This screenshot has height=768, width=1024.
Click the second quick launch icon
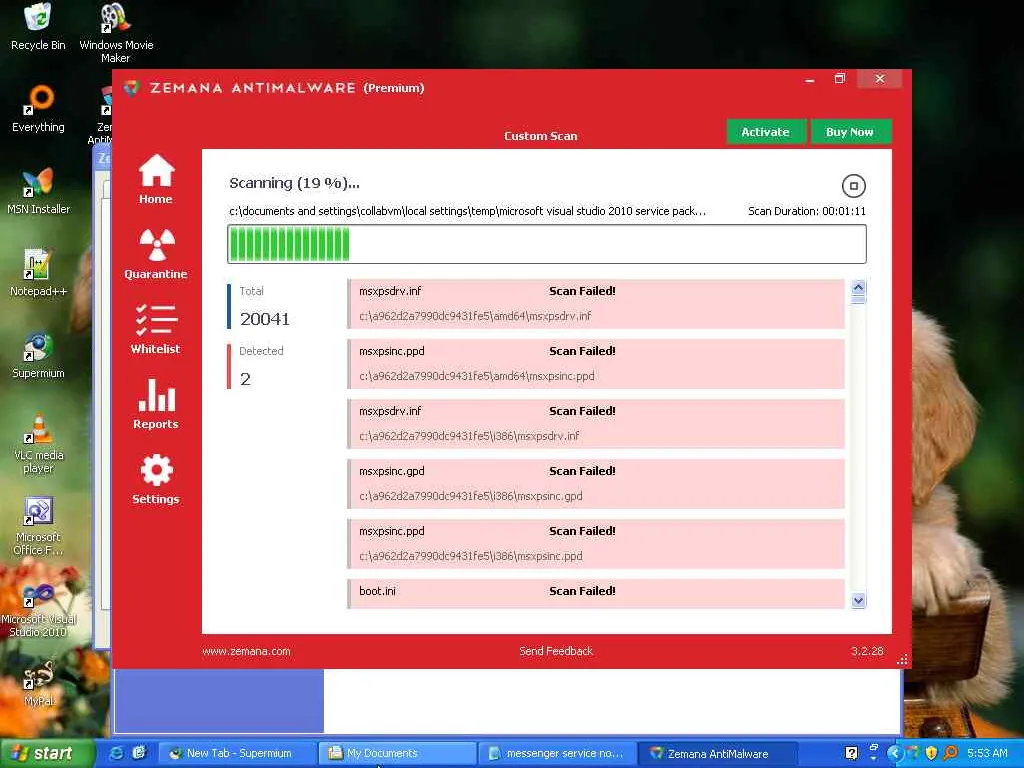point(138,753)
